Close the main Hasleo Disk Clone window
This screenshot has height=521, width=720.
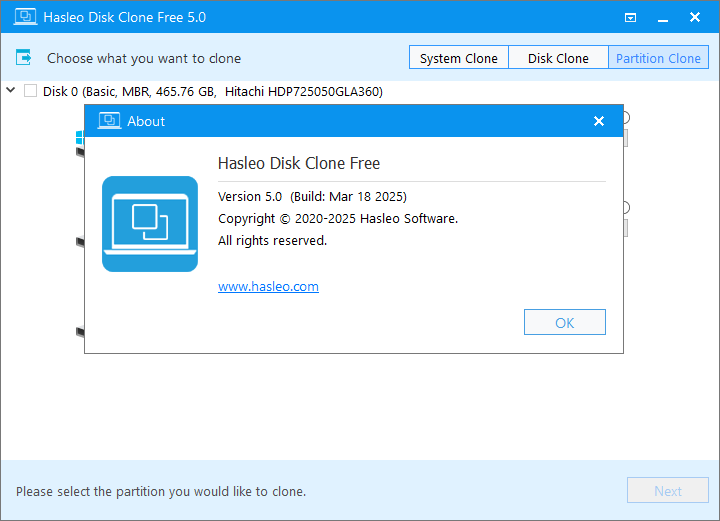coord(695,17)
